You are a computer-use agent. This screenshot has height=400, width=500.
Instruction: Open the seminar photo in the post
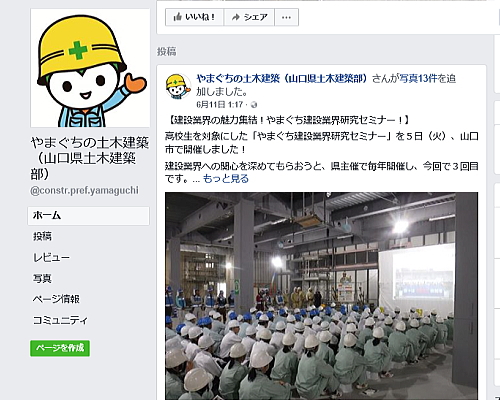tap(321, 296)
